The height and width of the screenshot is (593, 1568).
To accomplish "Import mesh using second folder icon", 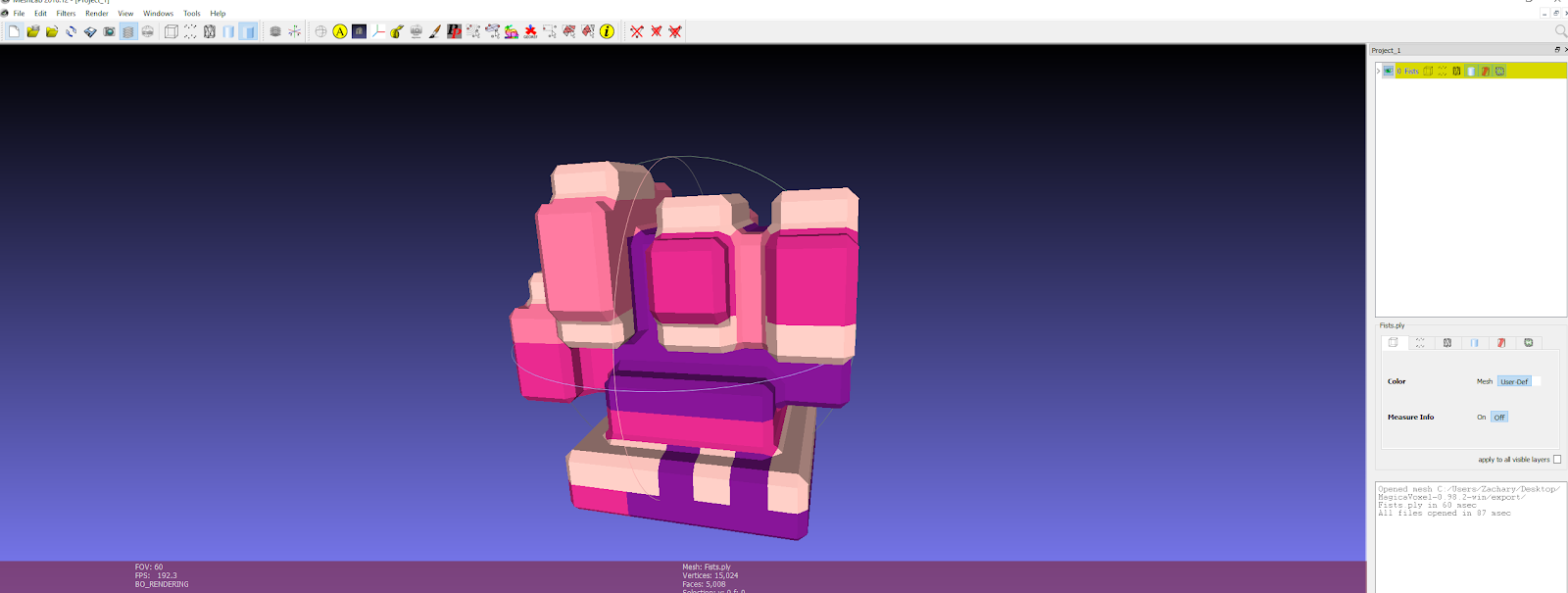I will pos(52,31).
